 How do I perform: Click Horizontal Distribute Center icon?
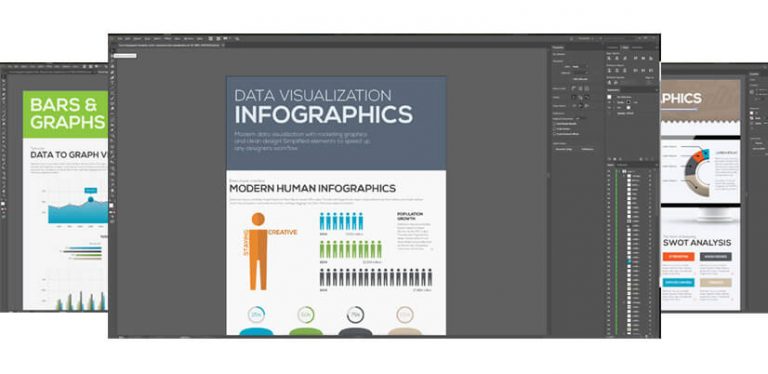click(643, 70)
